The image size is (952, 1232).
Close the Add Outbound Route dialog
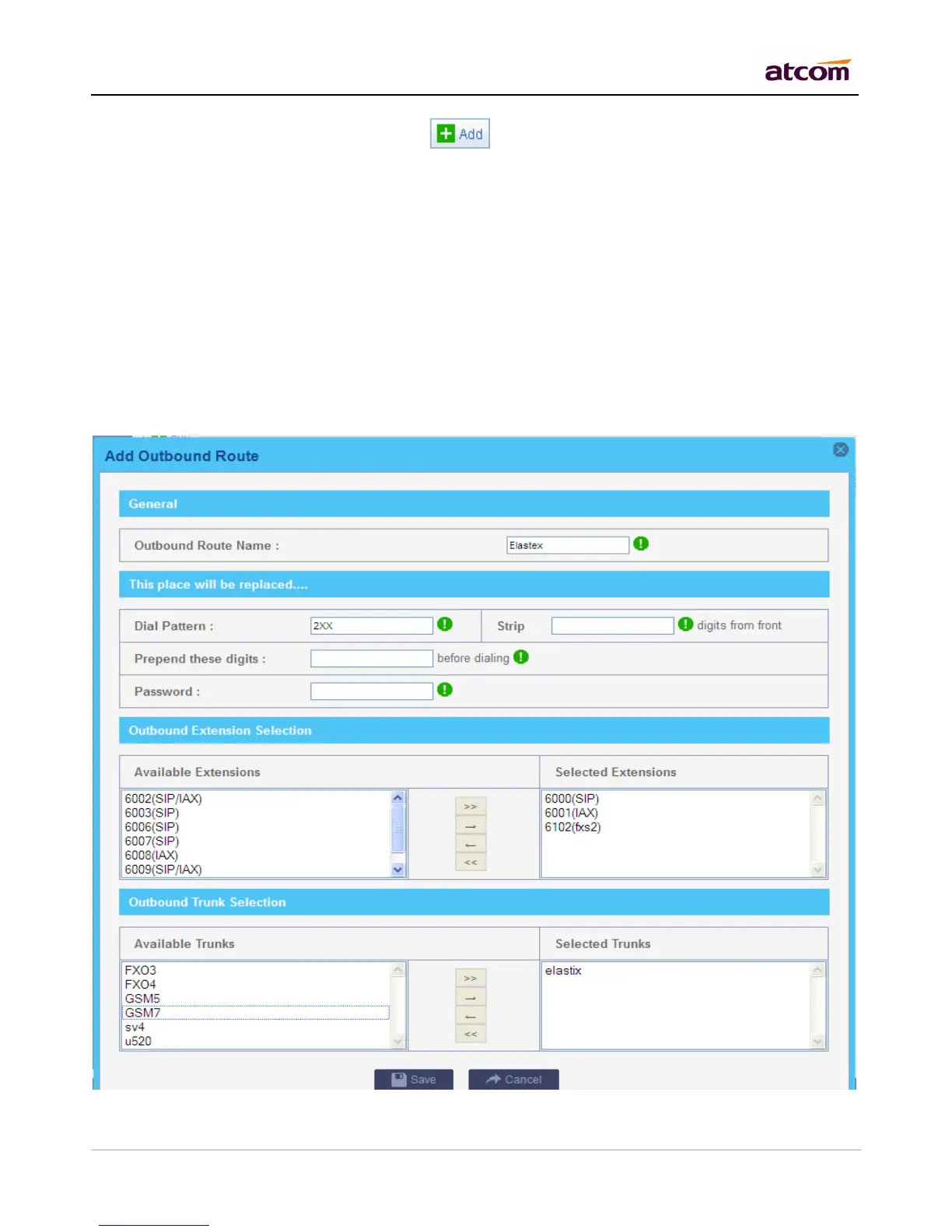coord(841,450)
